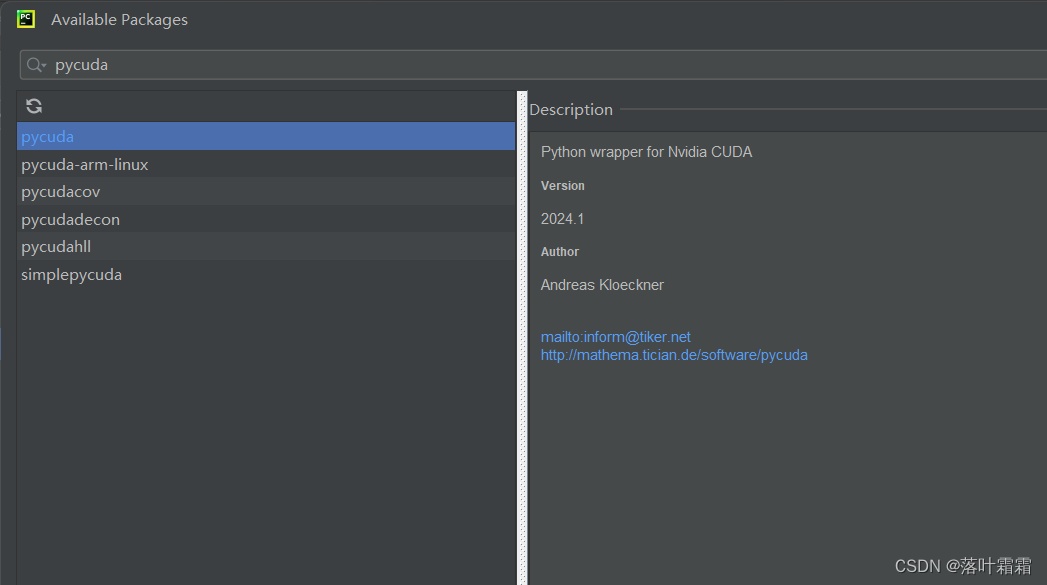This screenshot has height=585, width=1047.
Task: Click the PyCharm logo in title bar
Action: click(26, 19)
